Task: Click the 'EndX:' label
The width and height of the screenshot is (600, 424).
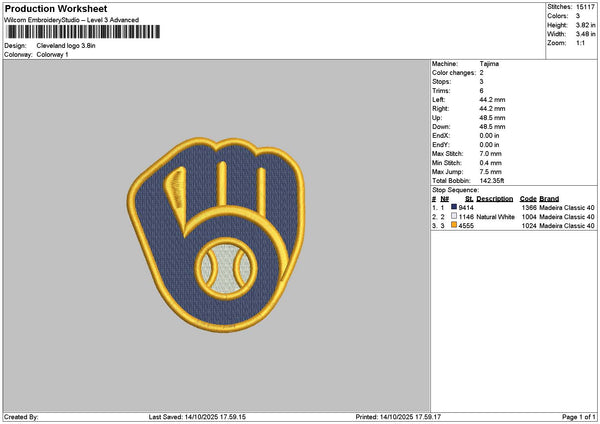Action: [441, 136]
